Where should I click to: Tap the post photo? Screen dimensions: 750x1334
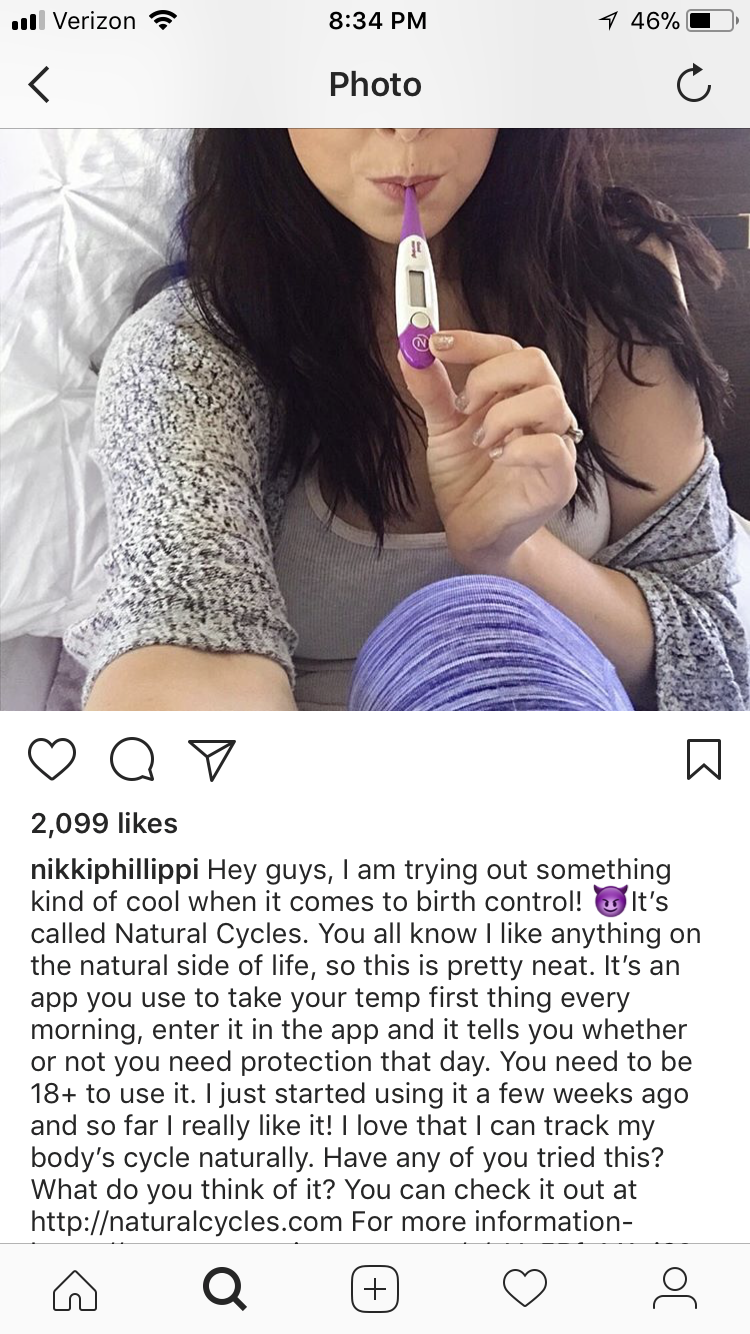[375, 419]
